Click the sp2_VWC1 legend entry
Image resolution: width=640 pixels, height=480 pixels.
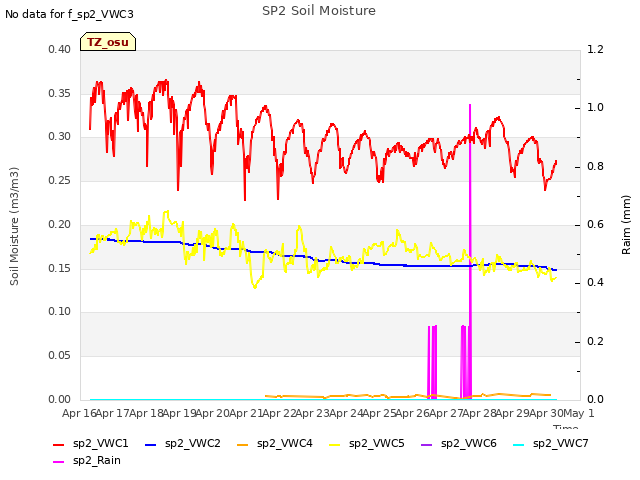point(91,444)
